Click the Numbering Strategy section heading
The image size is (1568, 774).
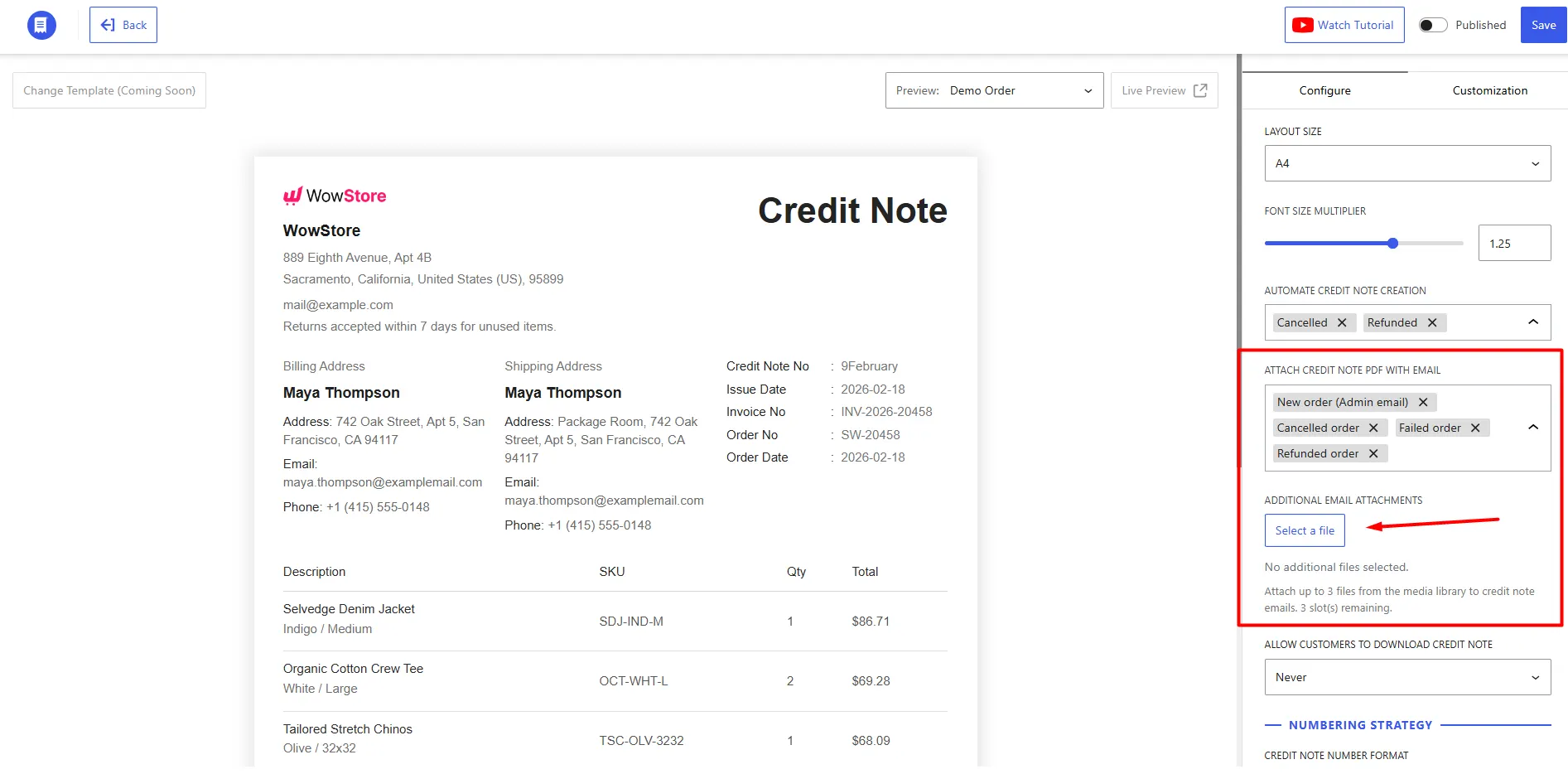tap(1360, 725)
